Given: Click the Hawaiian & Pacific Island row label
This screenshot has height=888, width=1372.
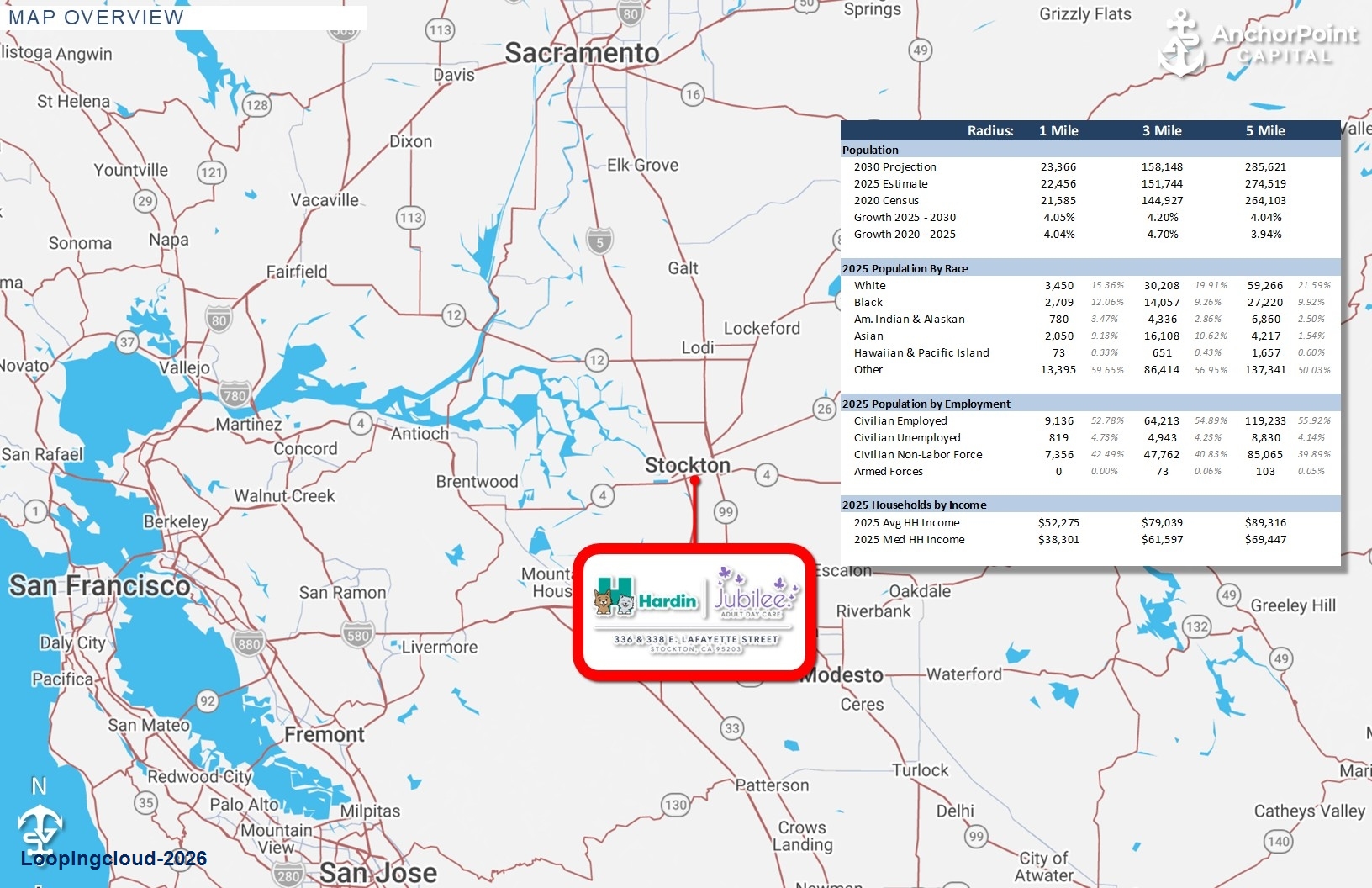Looking at the screenshot, I should (x=921, y=352).
